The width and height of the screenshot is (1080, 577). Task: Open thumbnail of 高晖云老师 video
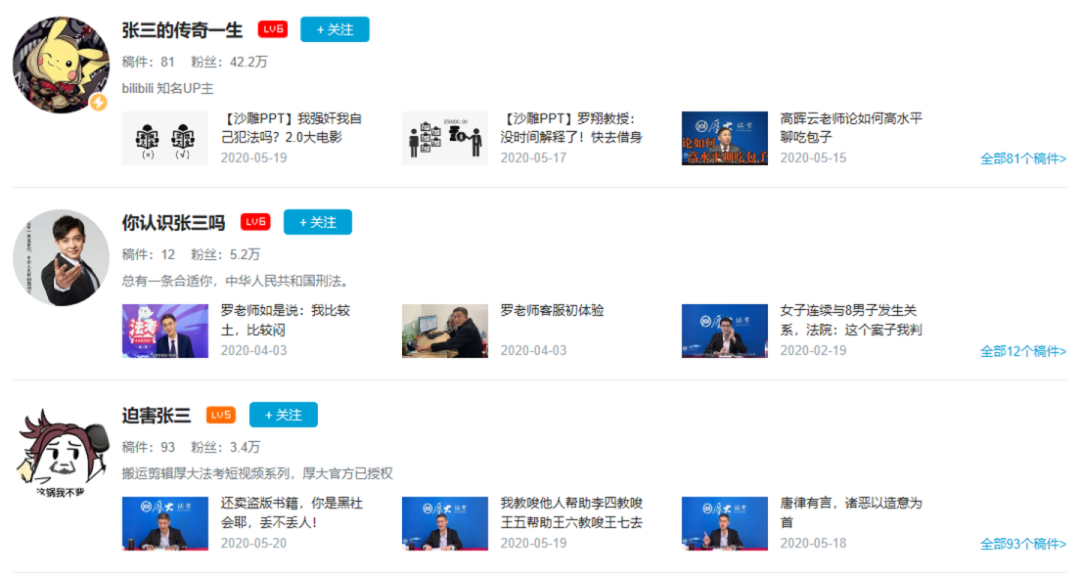(x=725, y=138)
